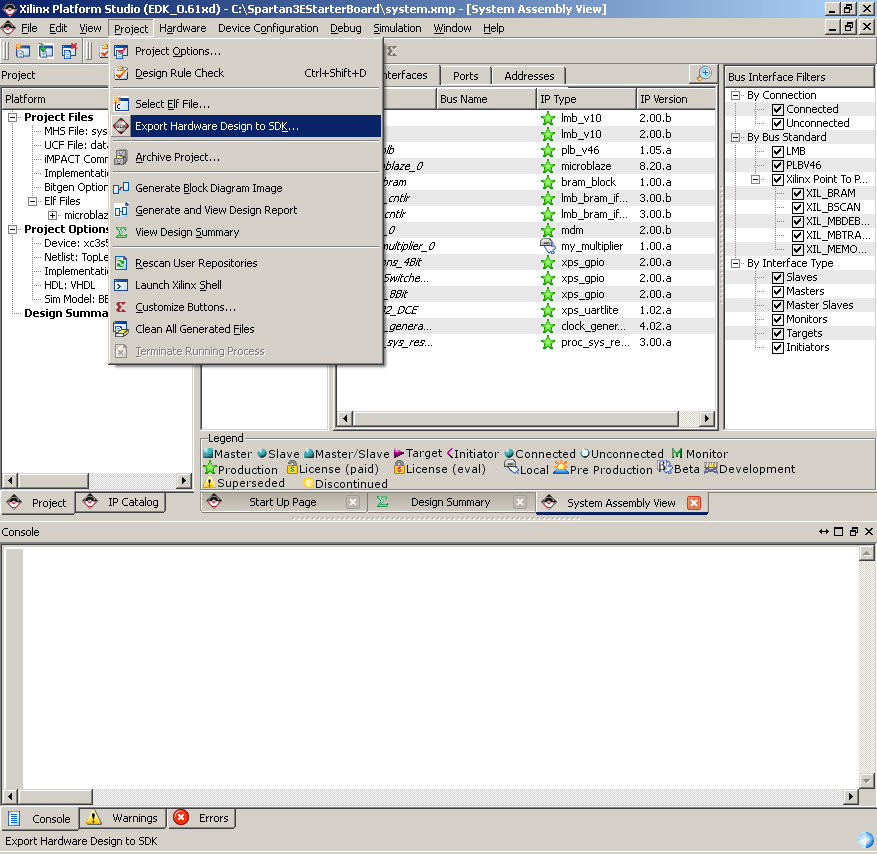The image size is (877, 854).
Task: Click the Generate Block Diagram Image icon
Action: 121,188
